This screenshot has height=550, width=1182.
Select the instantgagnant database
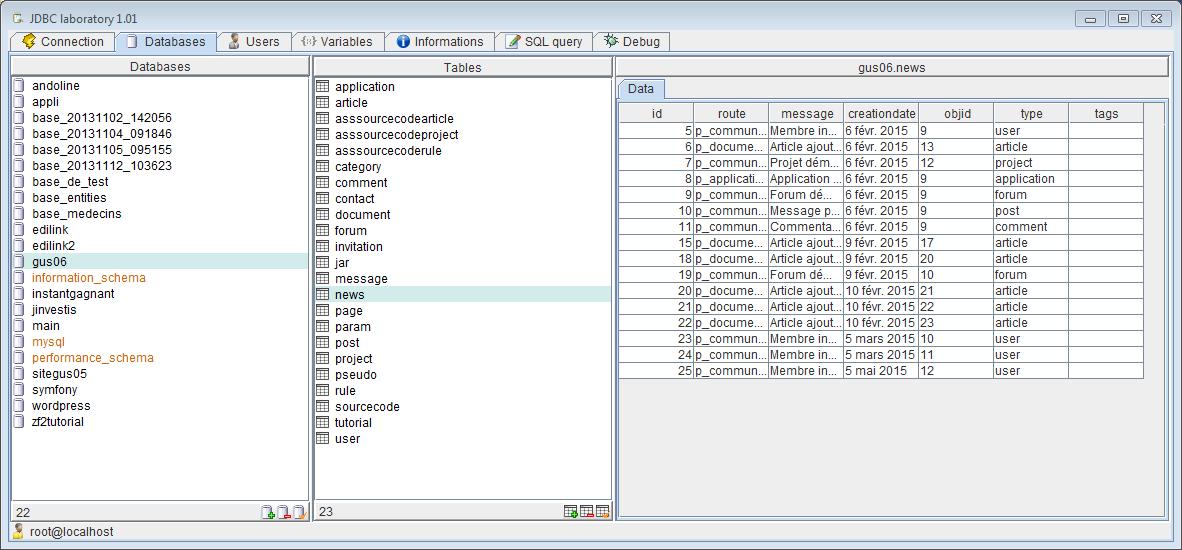point(160,293)
